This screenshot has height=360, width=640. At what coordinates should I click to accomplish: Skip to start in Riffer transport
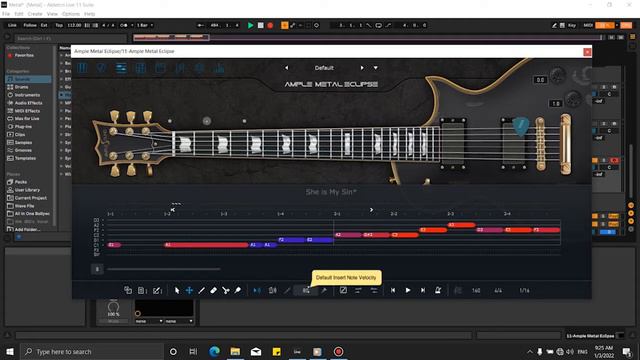[393, 290]
